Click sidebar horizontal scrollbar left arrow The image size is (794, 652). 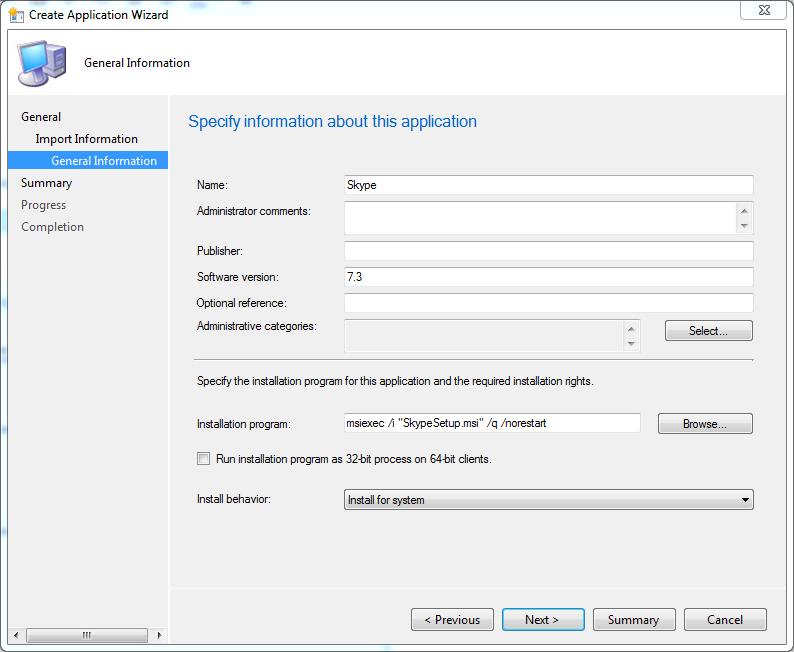(x=16, y=635)
